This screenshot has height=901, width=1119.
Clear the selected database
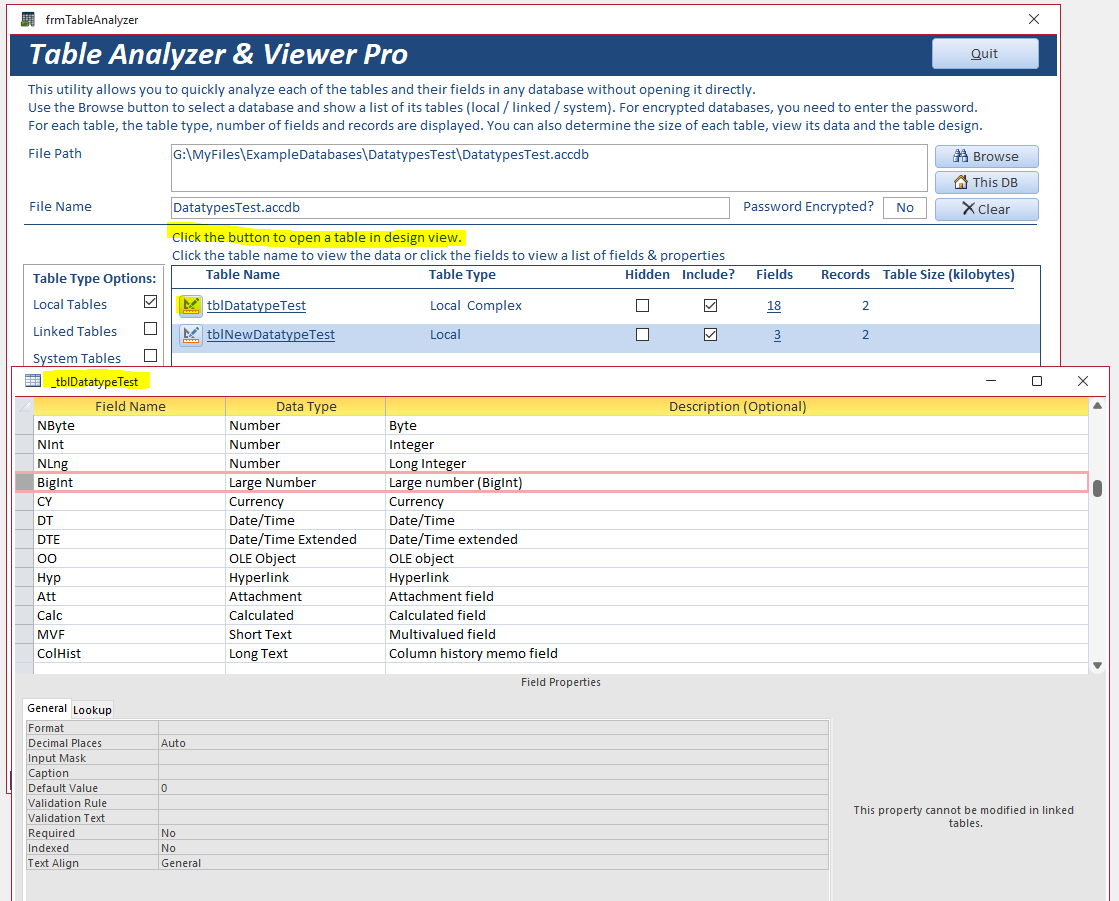tap(986, 209)
